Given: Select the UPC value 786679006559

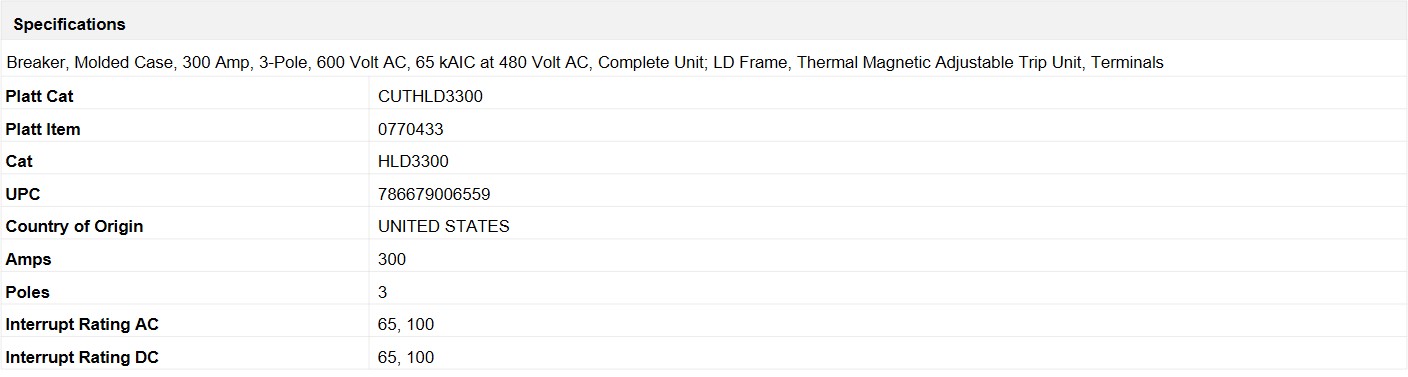Looking at the screenshot, I should point(434,194).
